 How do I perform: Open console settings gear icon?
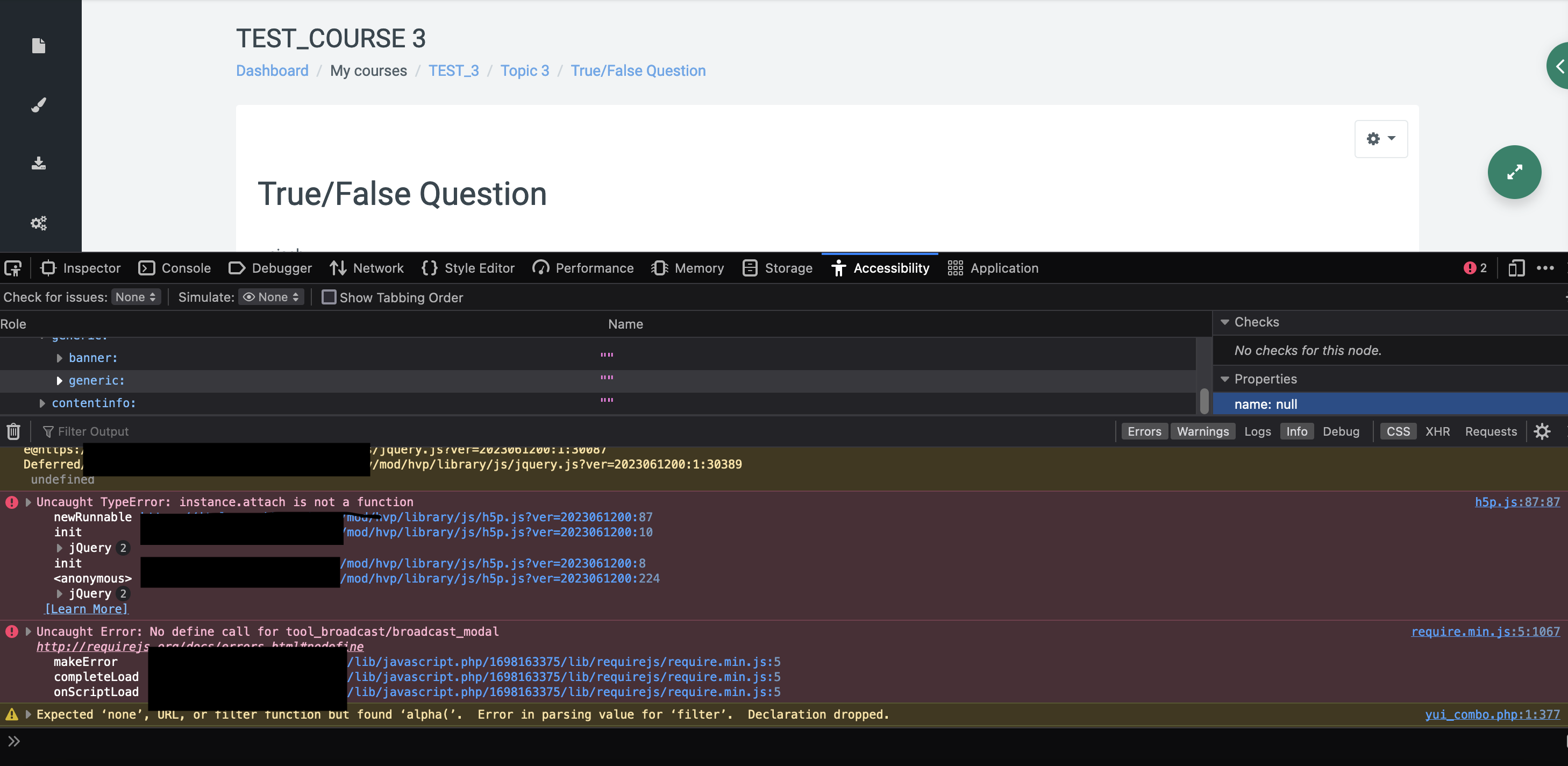1542,431
